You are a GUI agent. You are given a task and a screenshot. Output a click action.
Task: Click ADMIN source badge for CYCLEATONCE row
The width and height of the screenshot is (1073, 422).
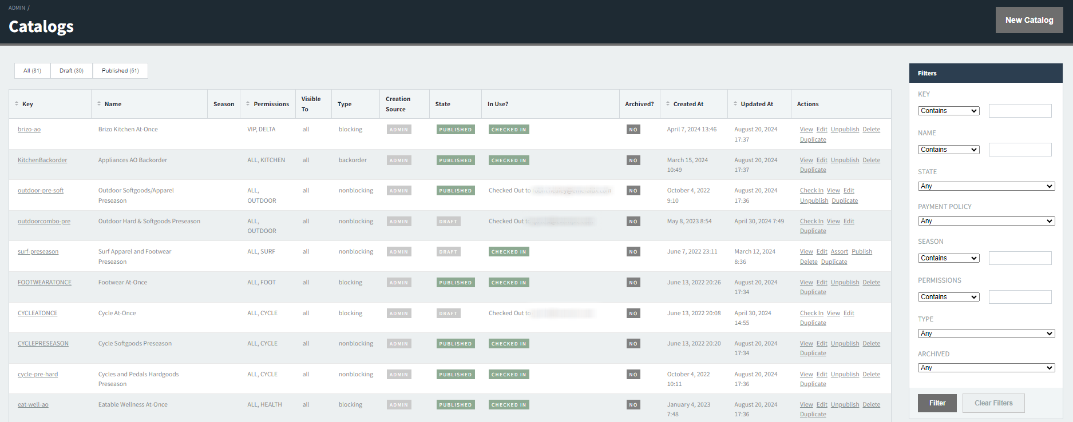pos(399,313)
